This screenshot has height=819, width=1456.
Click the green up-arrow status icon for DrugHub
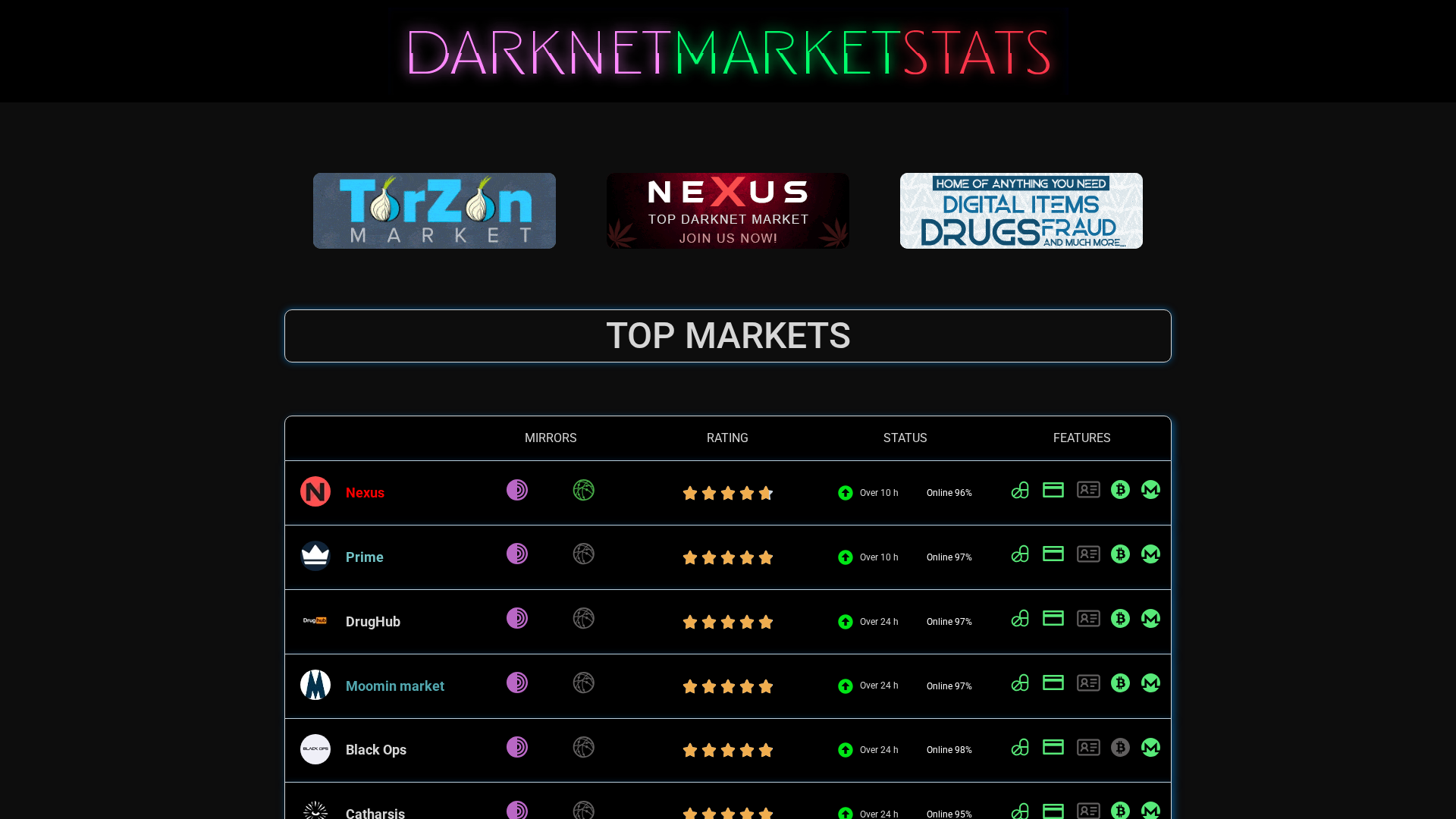(x=846, y=622)
